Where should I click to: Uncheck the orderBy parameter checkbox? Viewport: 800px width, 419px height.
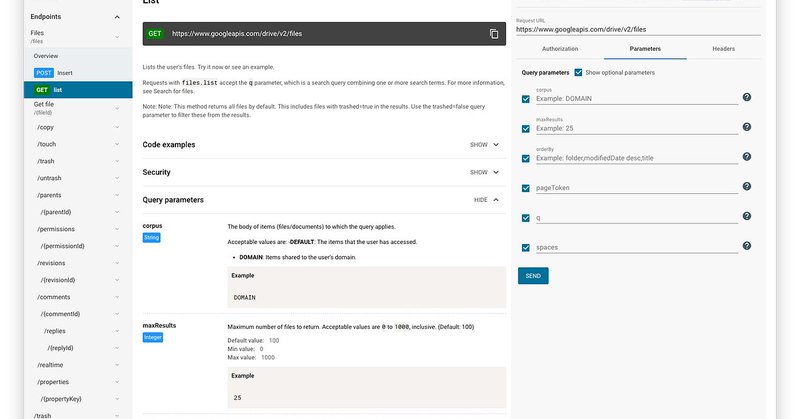(526, 159)
